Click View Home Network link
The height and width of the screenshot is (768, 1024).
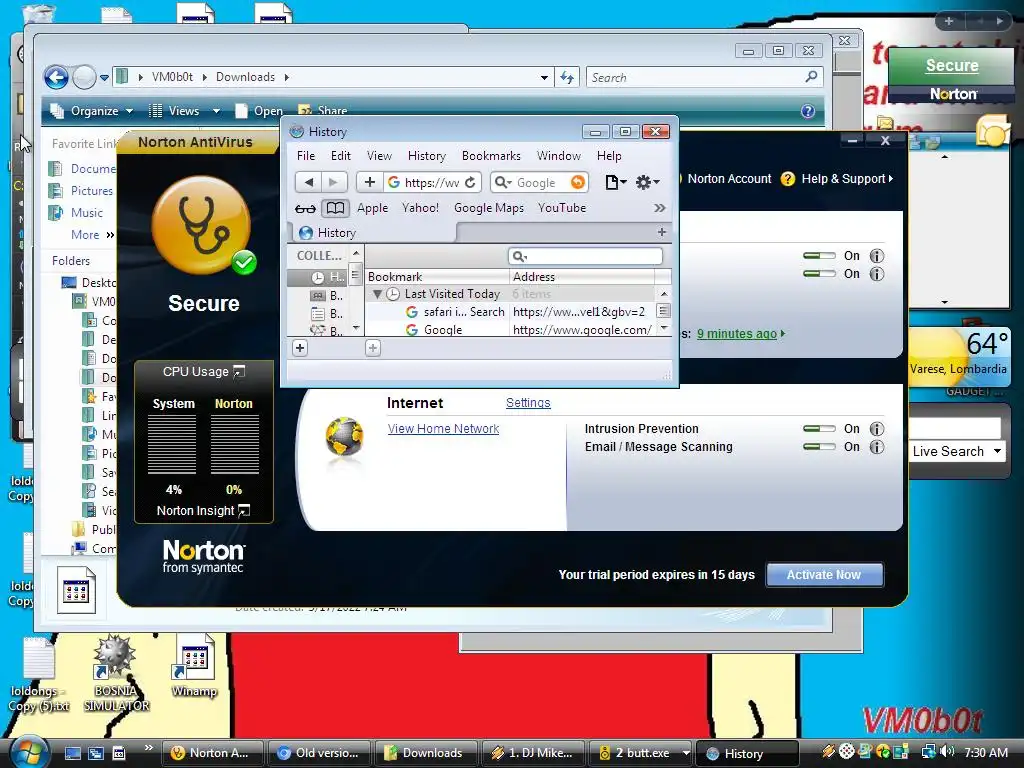point(443,429)
